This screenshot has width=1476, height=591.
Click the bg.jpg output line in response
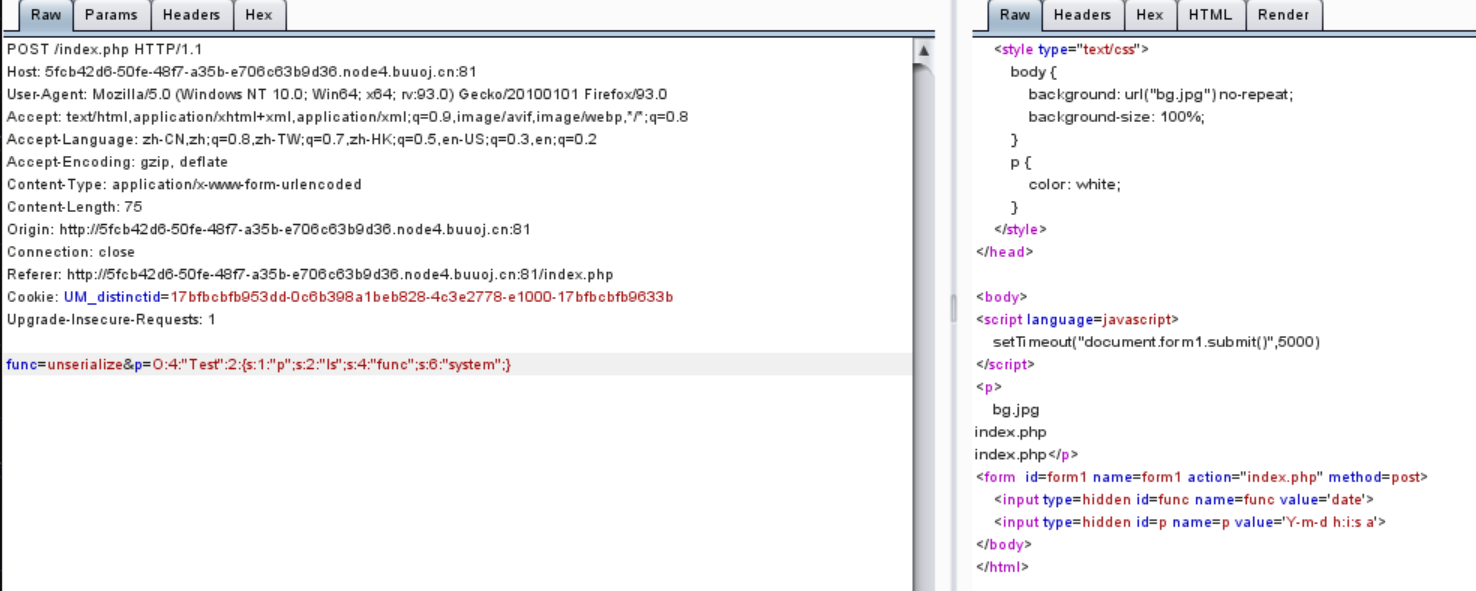click(x=1016, y=410)
